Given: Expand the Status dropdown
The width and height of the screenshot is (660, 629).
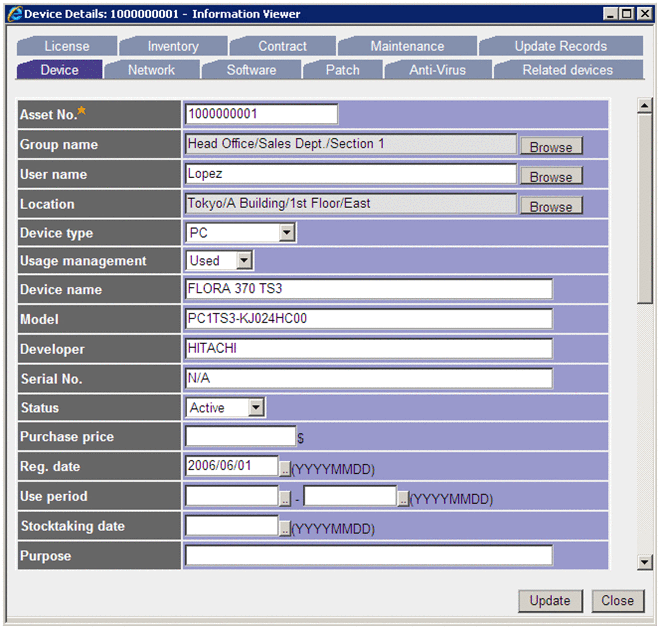Looking at the screenshot, I should 256,408.
